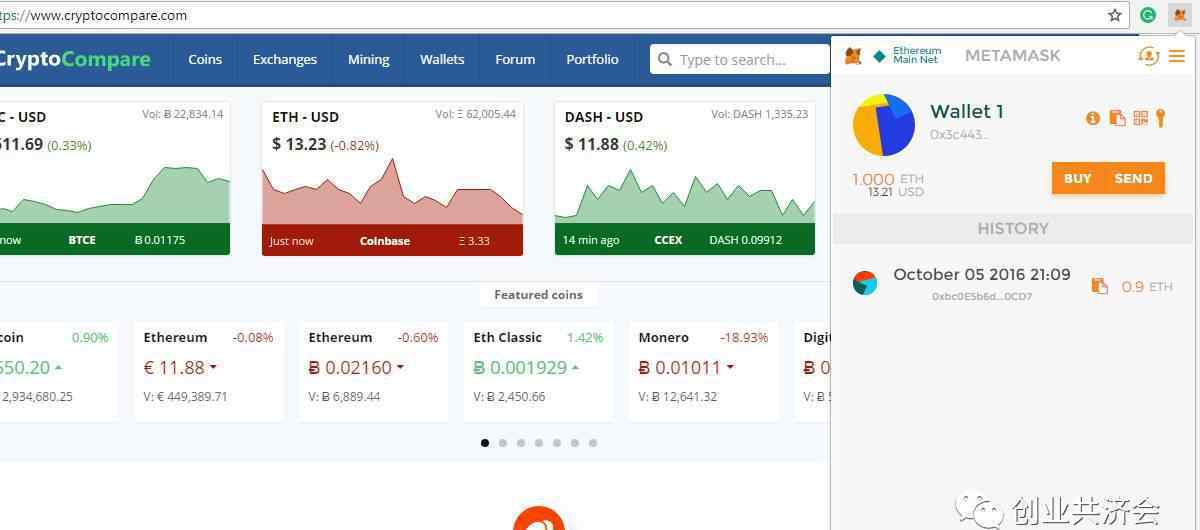Open the Ethereum Main Net network selector
Image resolution: width=1200 pixels, height=530 pixels.
point(907,55)
